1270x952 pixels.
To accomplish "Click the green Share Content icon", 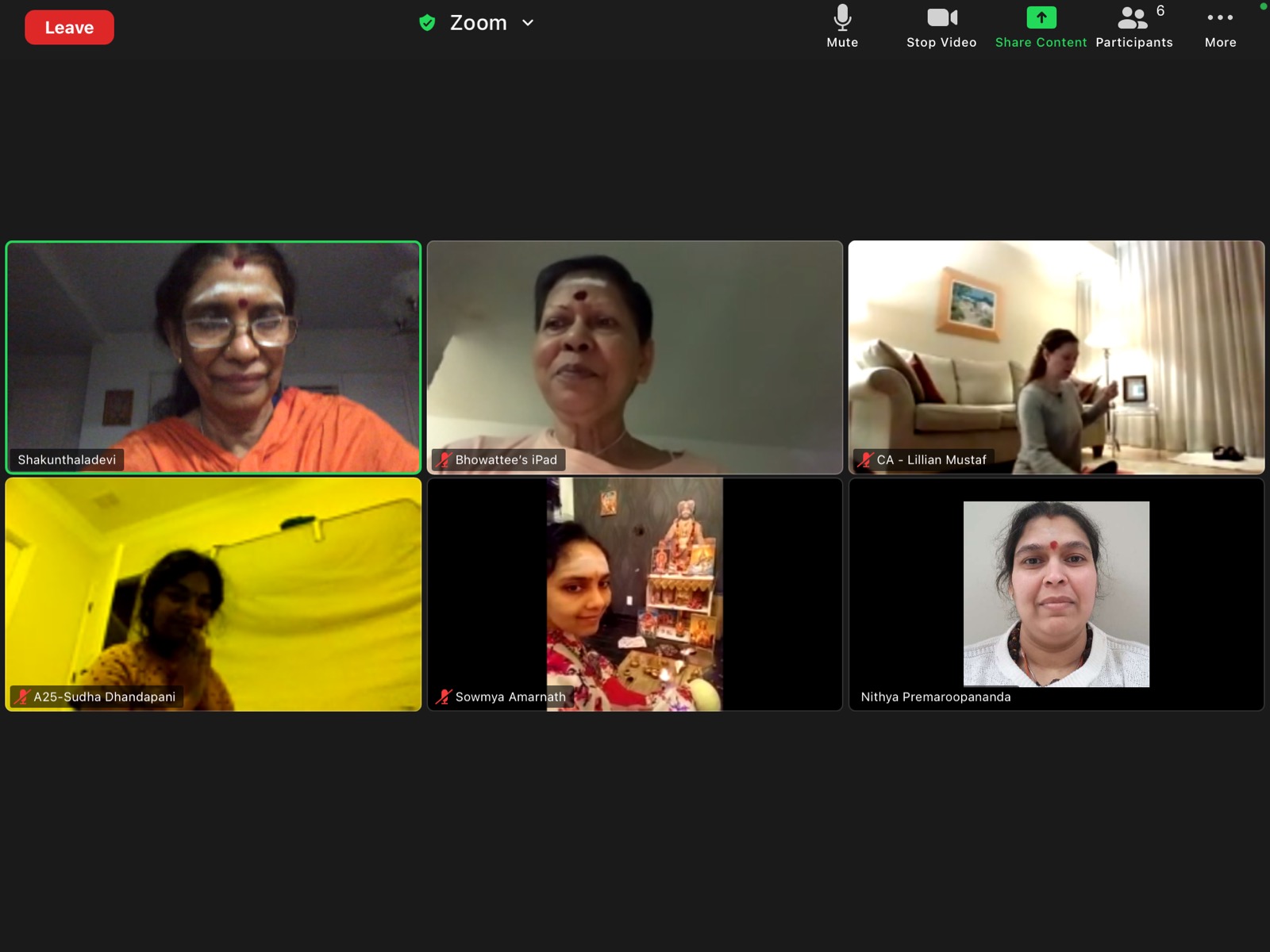I will tap(1041, 17).
